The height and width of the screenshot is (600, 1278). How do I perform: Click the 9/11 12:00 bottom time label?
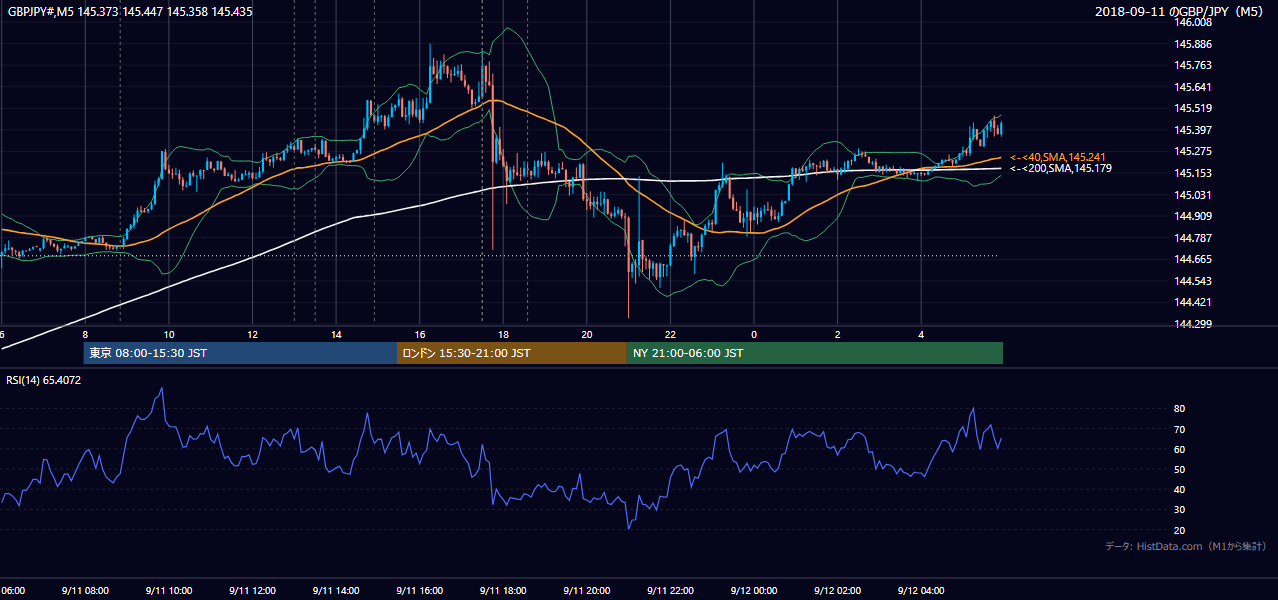point(252,591)
